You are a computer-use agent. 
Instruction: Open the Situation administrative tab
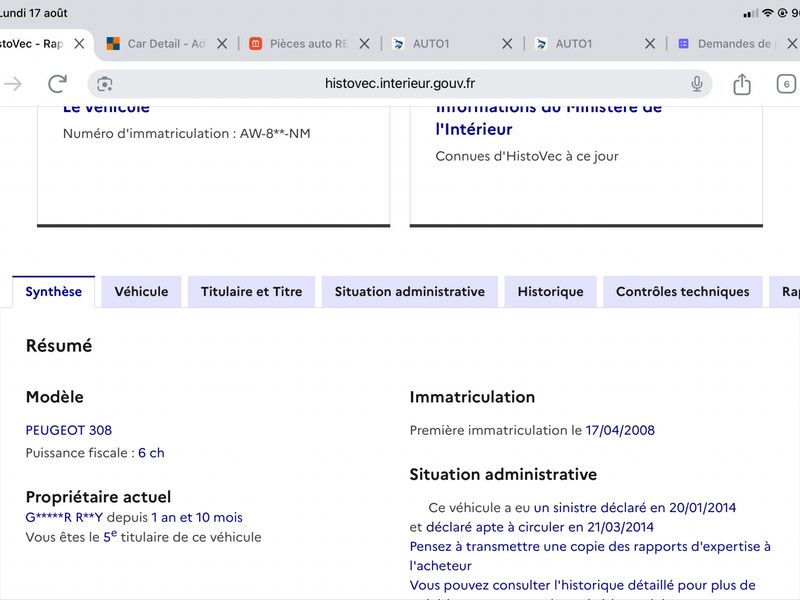pos(410,292)
